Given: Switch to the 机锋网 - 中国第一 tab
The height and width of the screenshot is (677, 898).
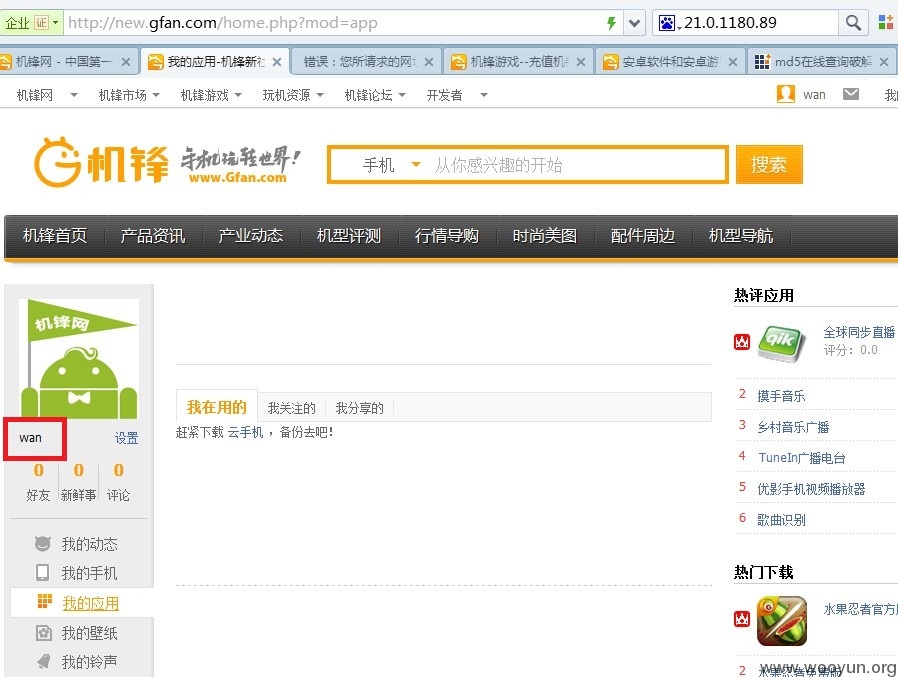Looking at the screenshot, I should point(63,61).
